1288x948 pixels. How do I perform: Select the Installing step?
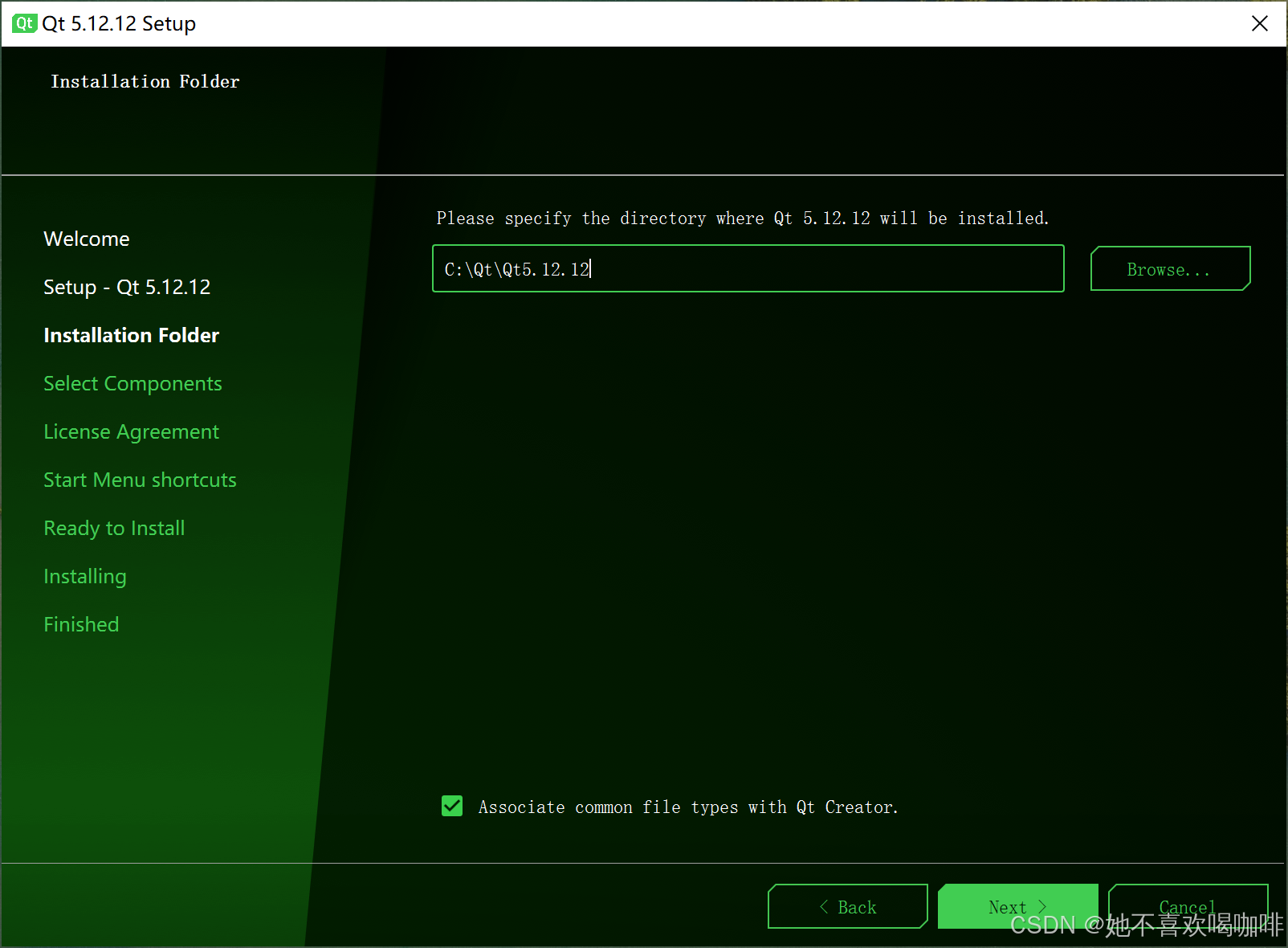(x=85, y=576)
